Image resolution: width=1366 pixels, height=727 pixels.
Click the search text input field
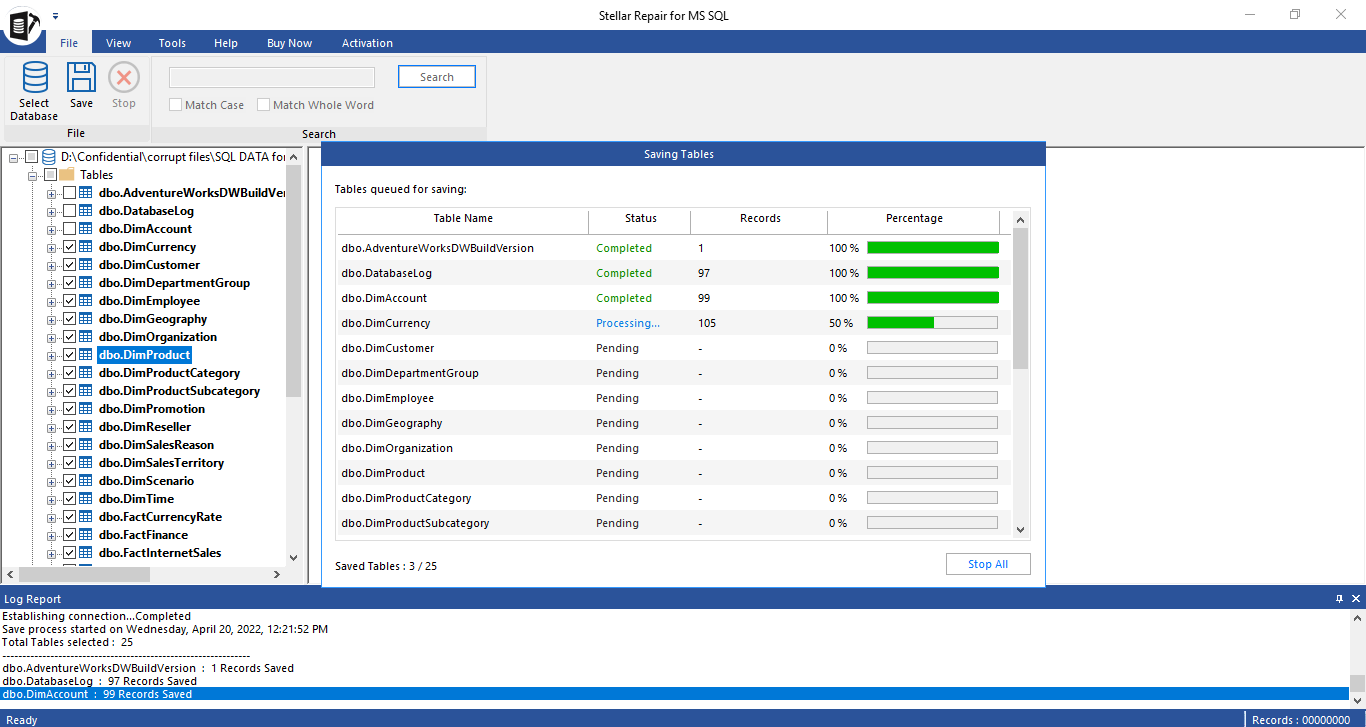pyautogui.click(x=272, y=77)
